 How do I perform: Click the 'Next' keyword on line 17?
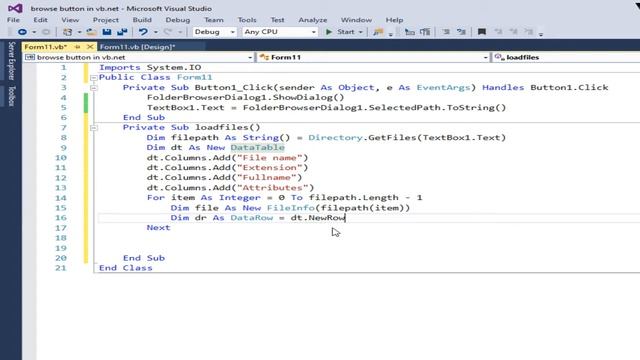click(x=158, y=228)
